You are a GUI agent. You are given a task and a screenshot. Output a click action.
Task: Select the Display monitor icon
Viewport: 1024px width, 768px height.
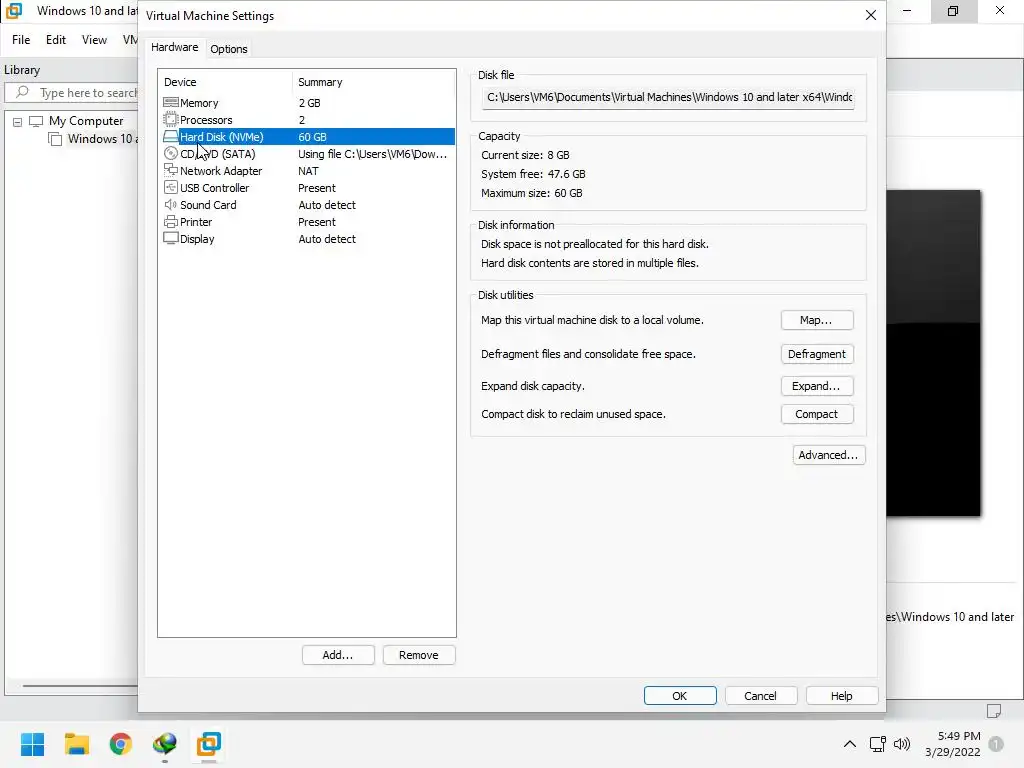[x=170, y=238]
